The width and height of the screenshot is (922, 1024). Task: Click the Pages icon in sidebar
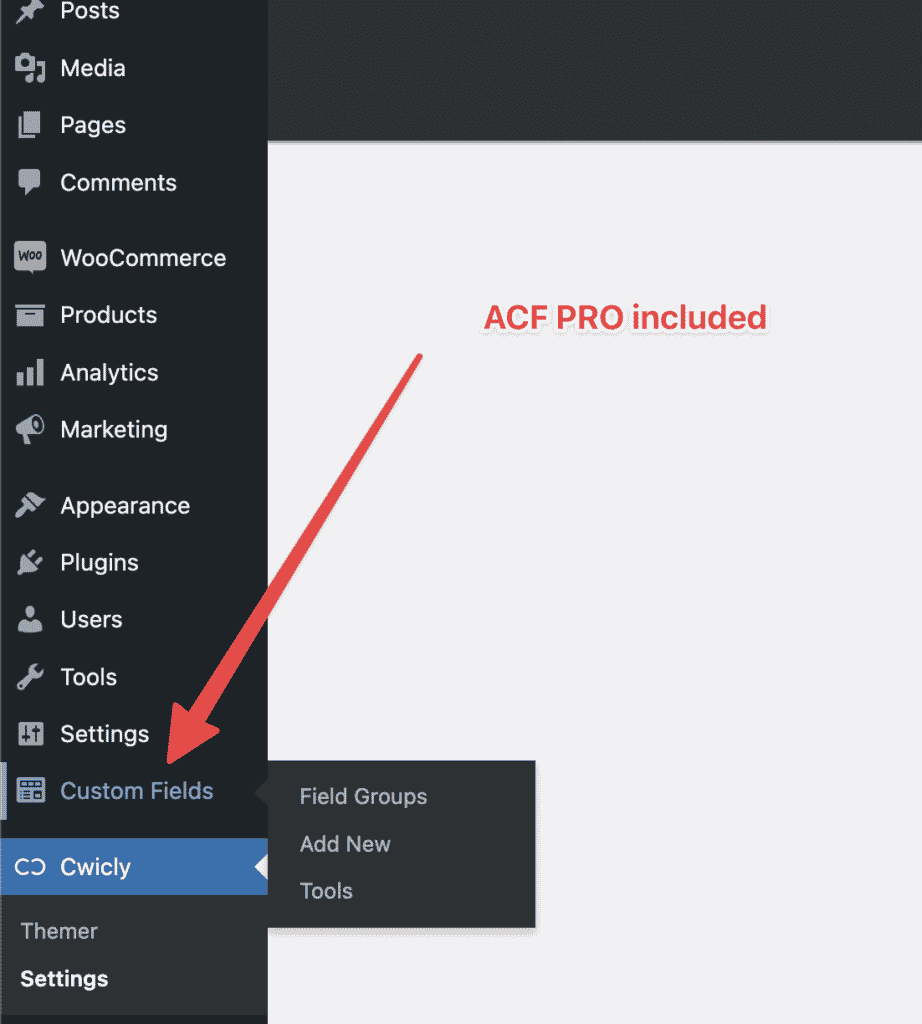tap(30, 126)
